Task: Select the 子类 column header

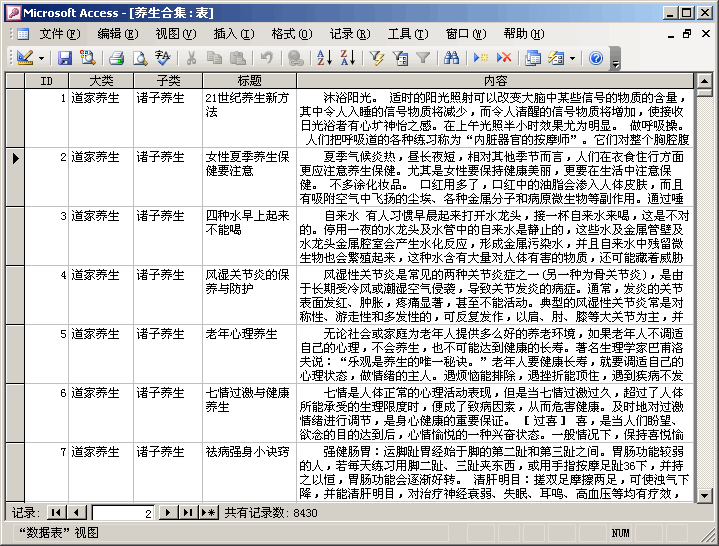Action: 168,81
